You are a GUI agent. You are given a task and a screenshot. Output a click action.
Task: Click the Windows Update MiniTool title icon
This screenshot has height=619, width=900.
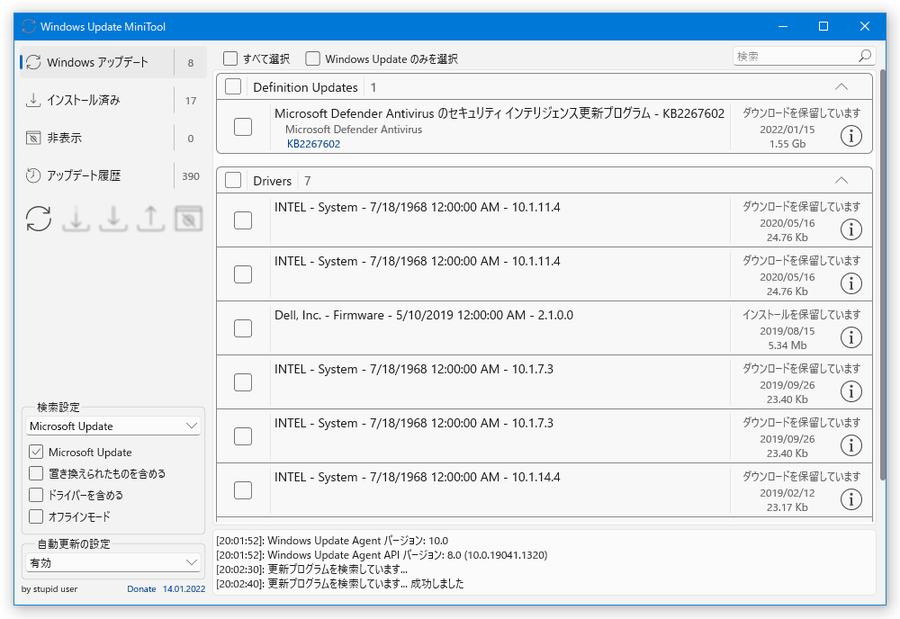pyautogui.click(x=28, y=26)
